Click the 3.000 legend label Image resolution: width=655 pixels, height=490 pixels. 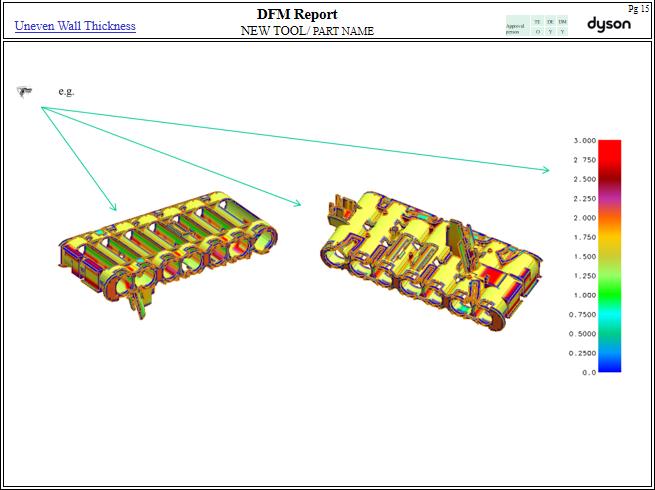pyautogui.click(x=584, y=141)
